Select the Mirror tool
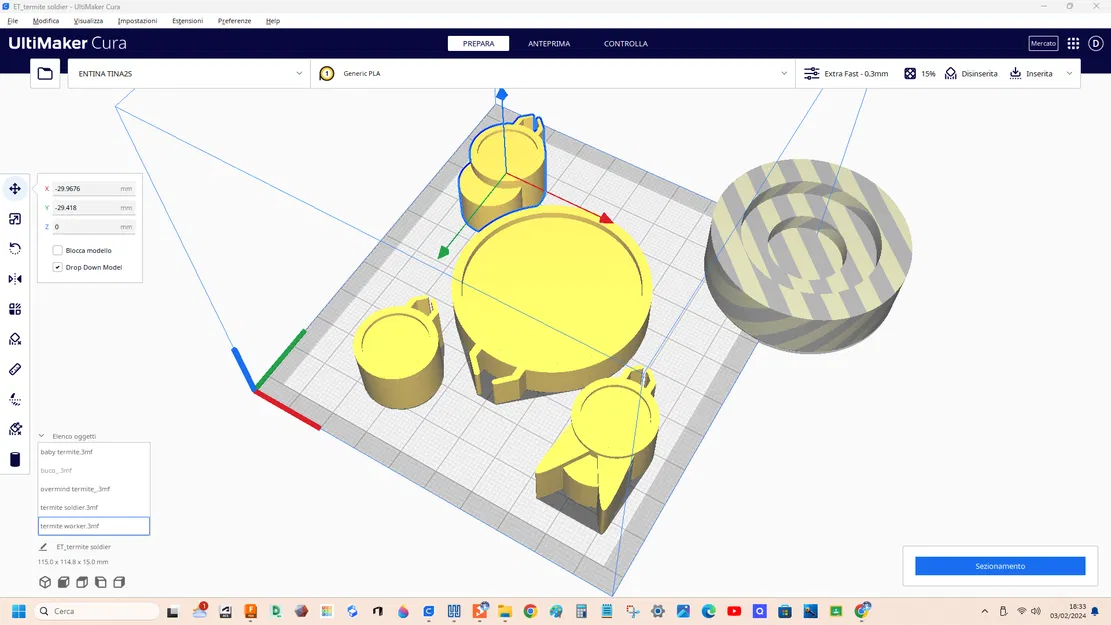Screen dimensions: 1111x625 (x=14, y=278)
